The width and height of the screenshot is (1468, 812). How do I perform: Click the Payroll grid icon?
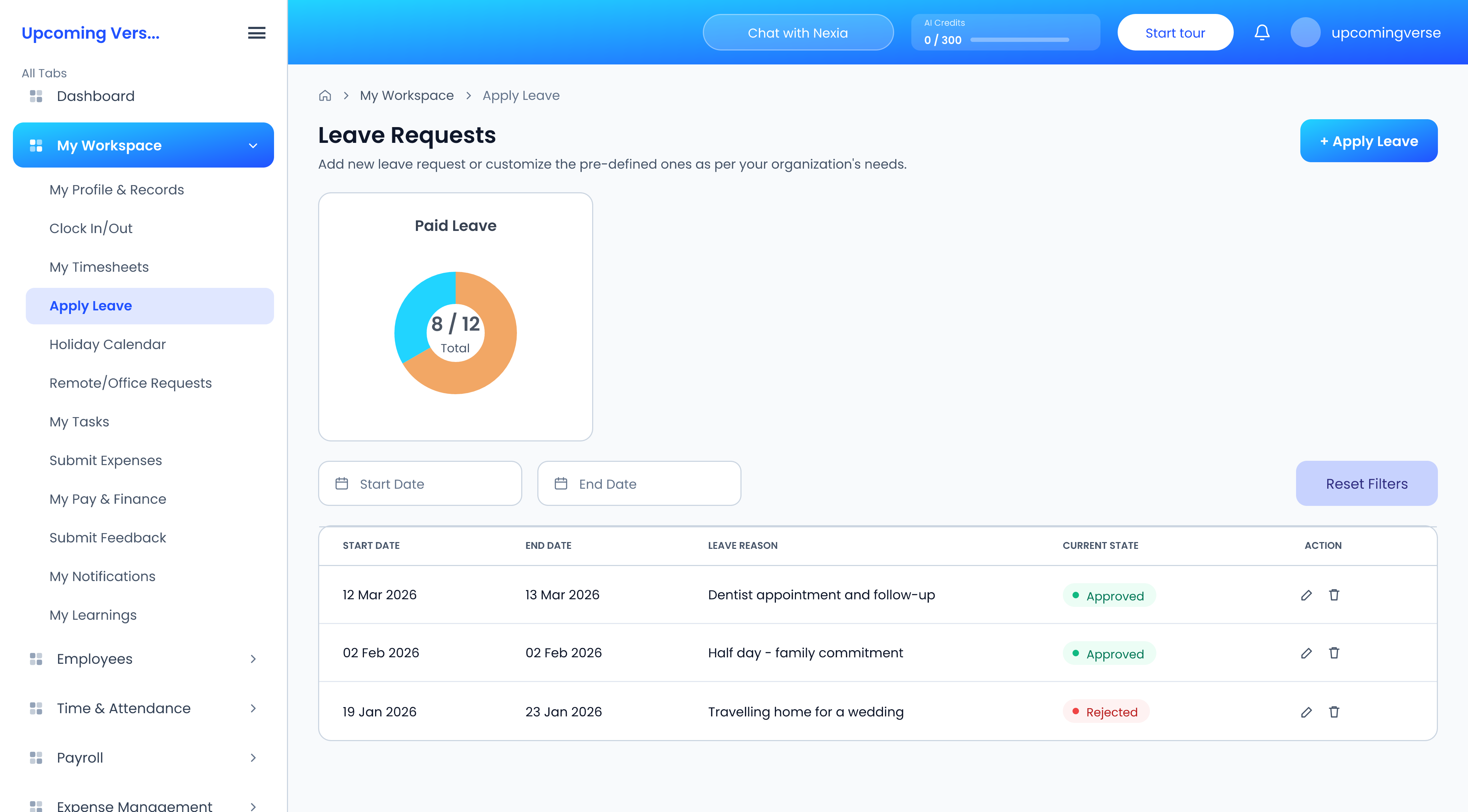(36, 758)
